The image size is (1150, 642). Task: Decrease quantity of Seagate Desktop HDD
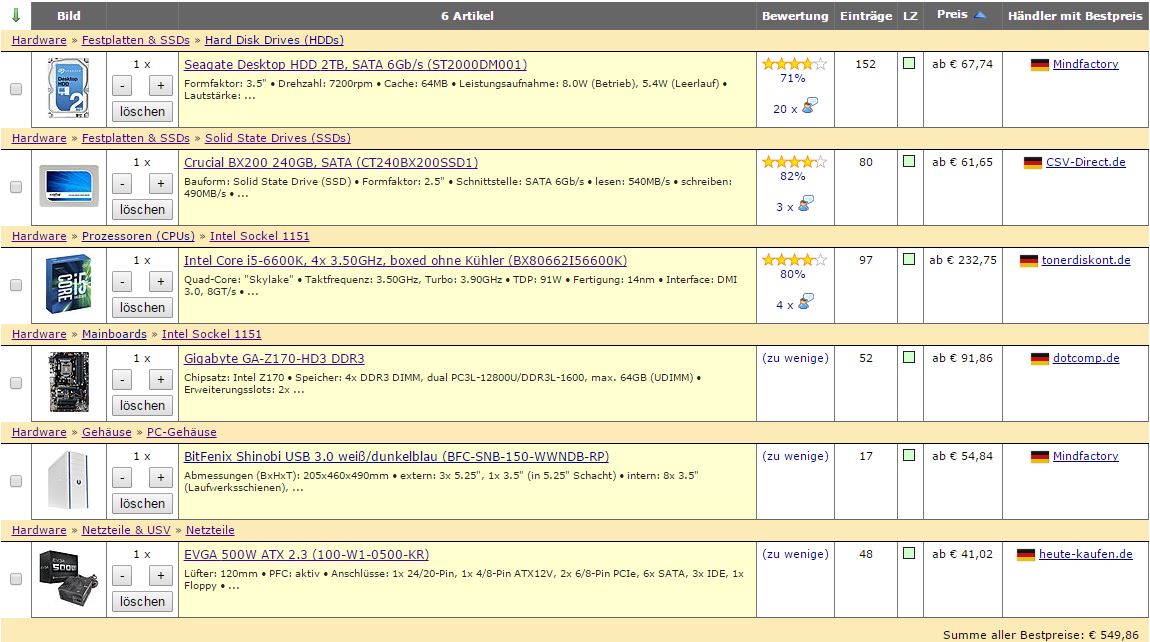tap(122, 86)
